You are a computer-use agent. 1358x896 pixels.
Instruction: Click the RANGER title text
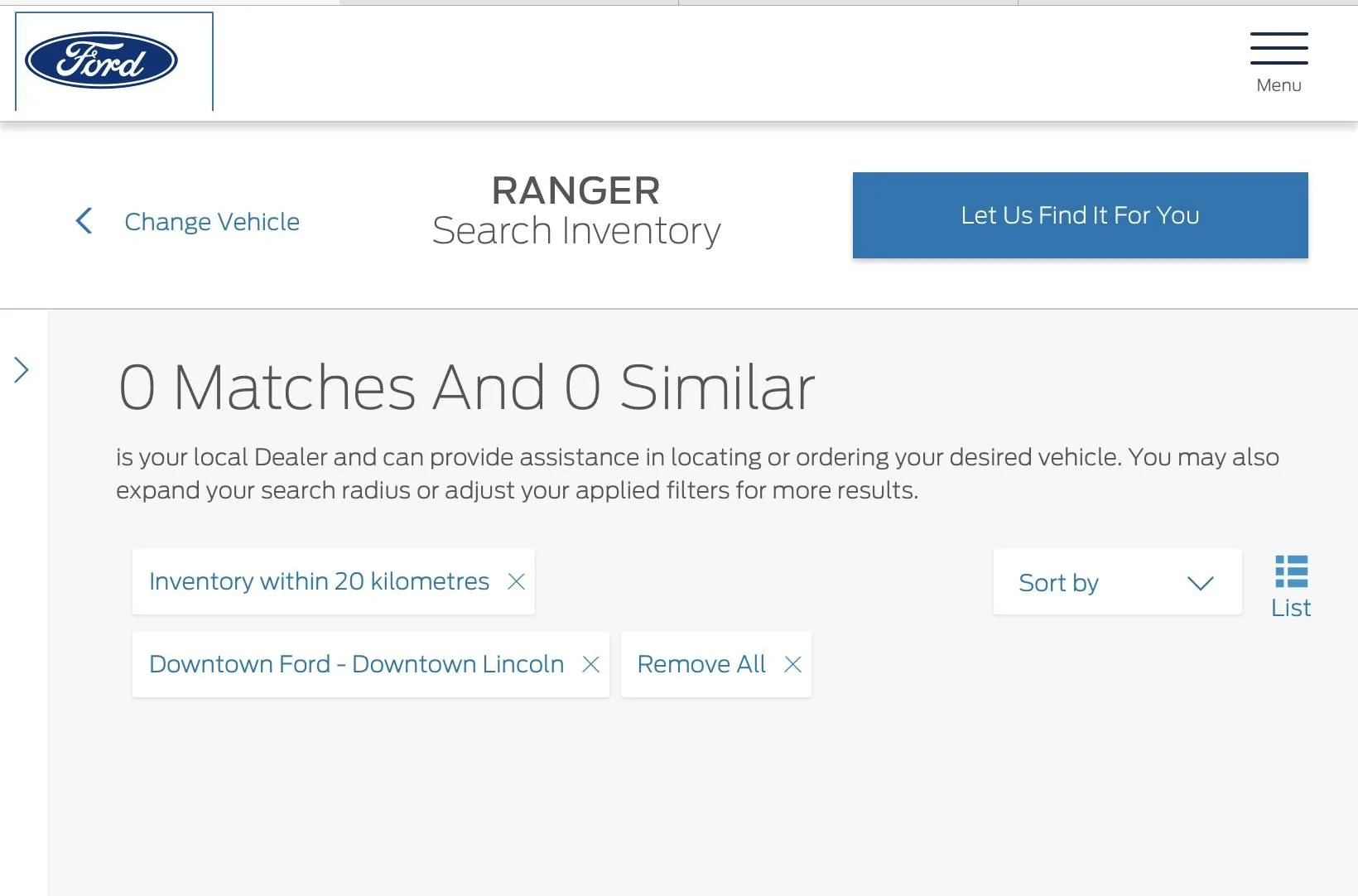point(575,190)
